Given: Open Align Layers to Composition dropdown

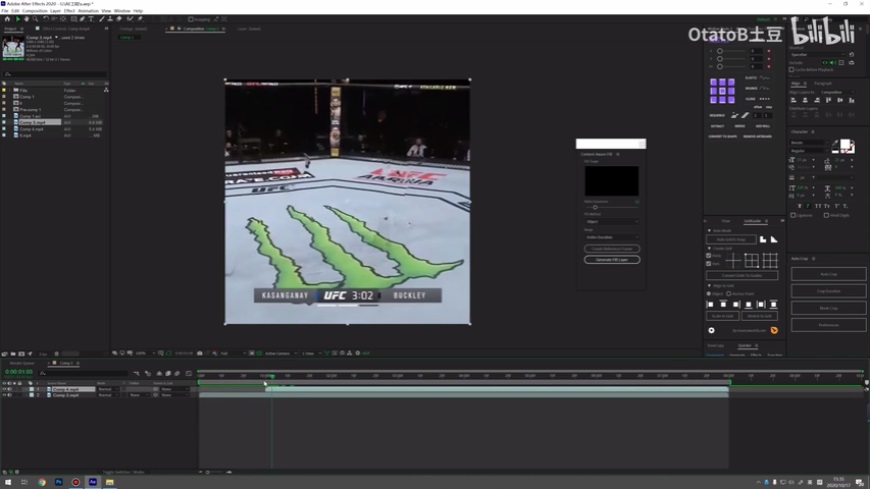Looking at the screenshot, I should (x=837, y=92).
